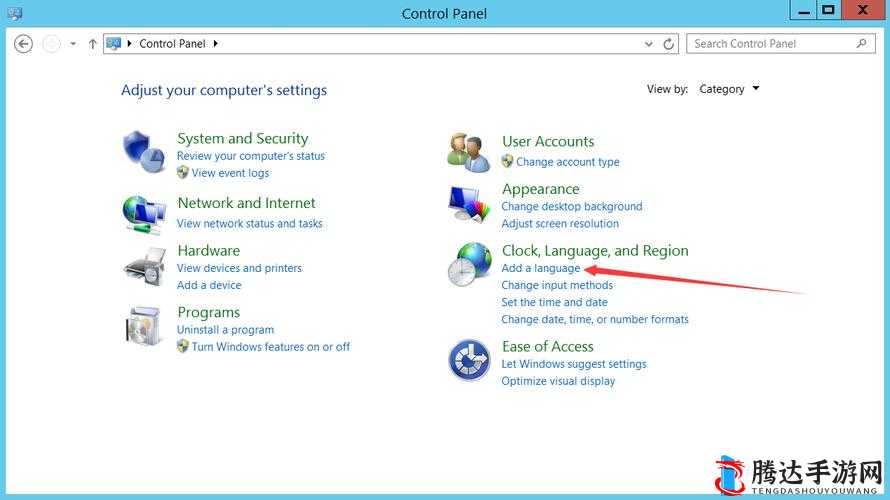This screenshot has width=890, height=500.
Task: Open the Programs disc box icon
Action: (143, 326)
